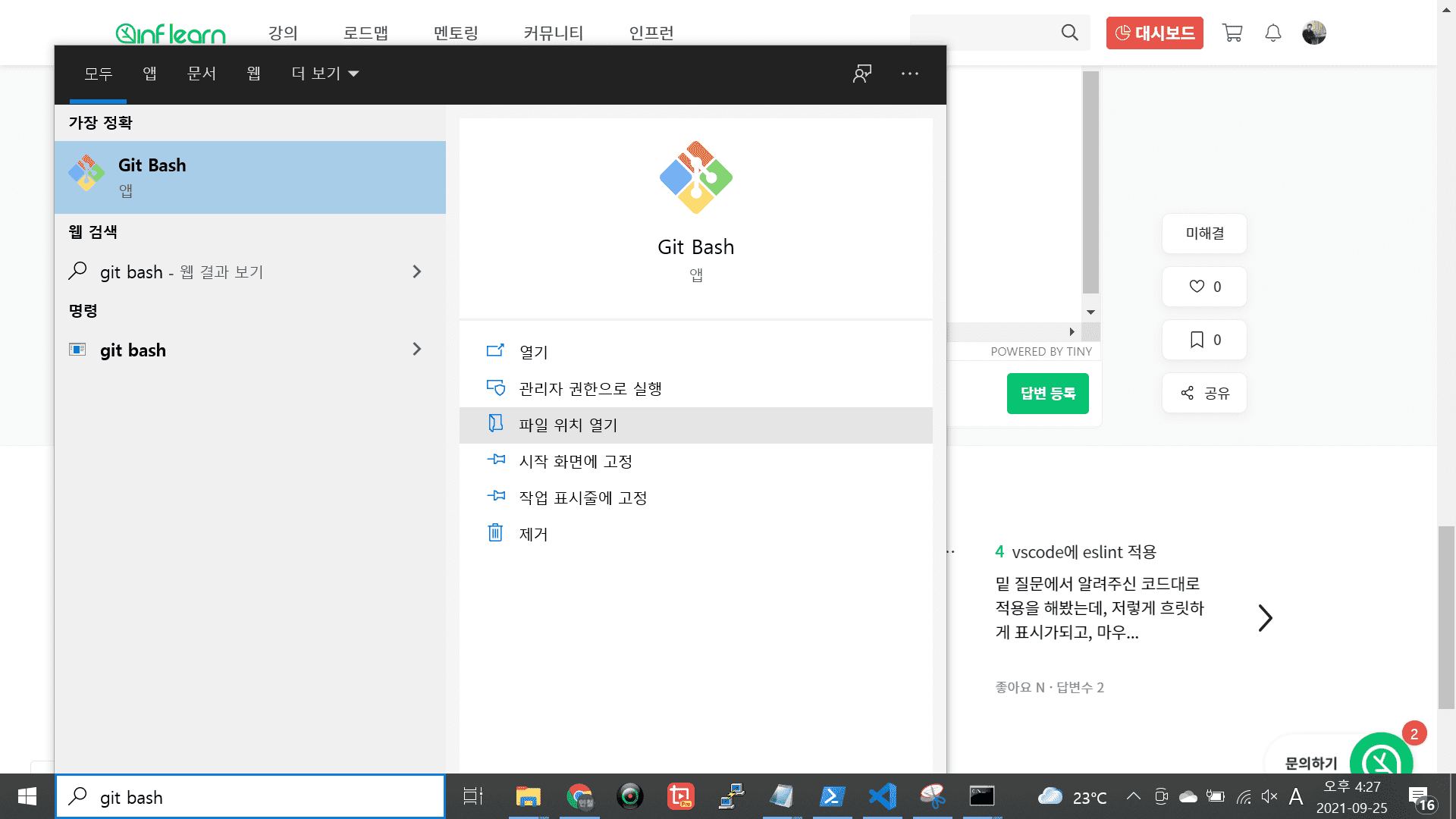The image size is (1456, 819).
Task: Click the red '대시보드' button
Action: pos(1154,33)
